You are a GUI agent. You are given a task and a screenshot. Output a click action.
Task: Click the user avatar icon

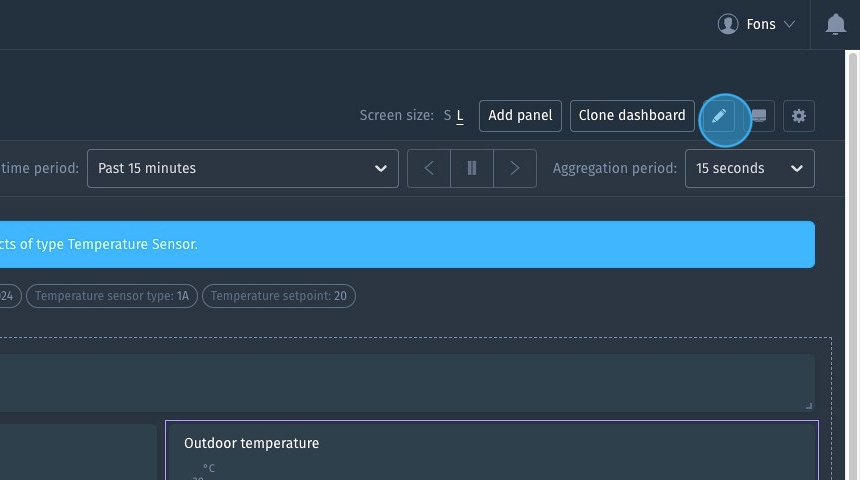(728, 24)
